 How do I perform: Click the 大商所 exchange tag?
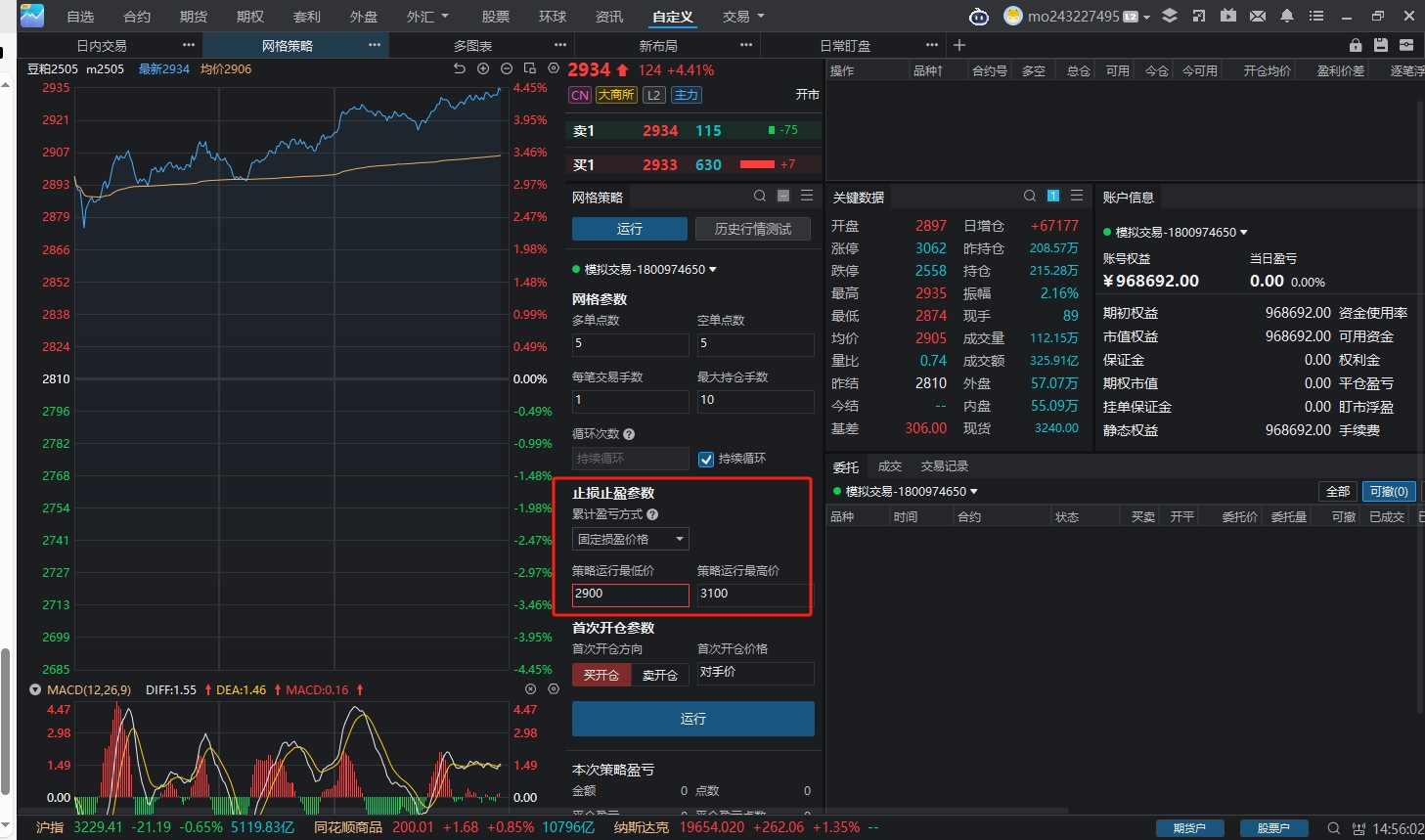click(x=616, y=95)
